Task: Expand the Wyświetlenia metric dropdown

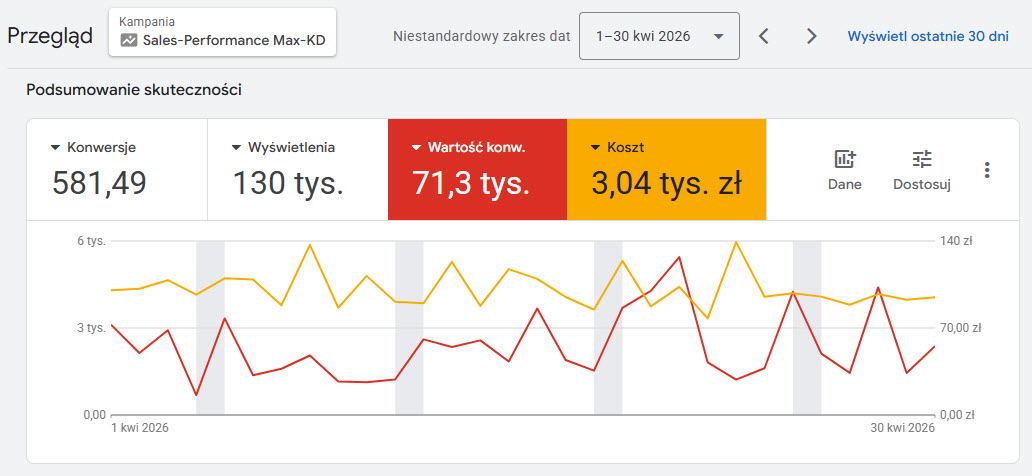Action: click(x=236, y=148)
